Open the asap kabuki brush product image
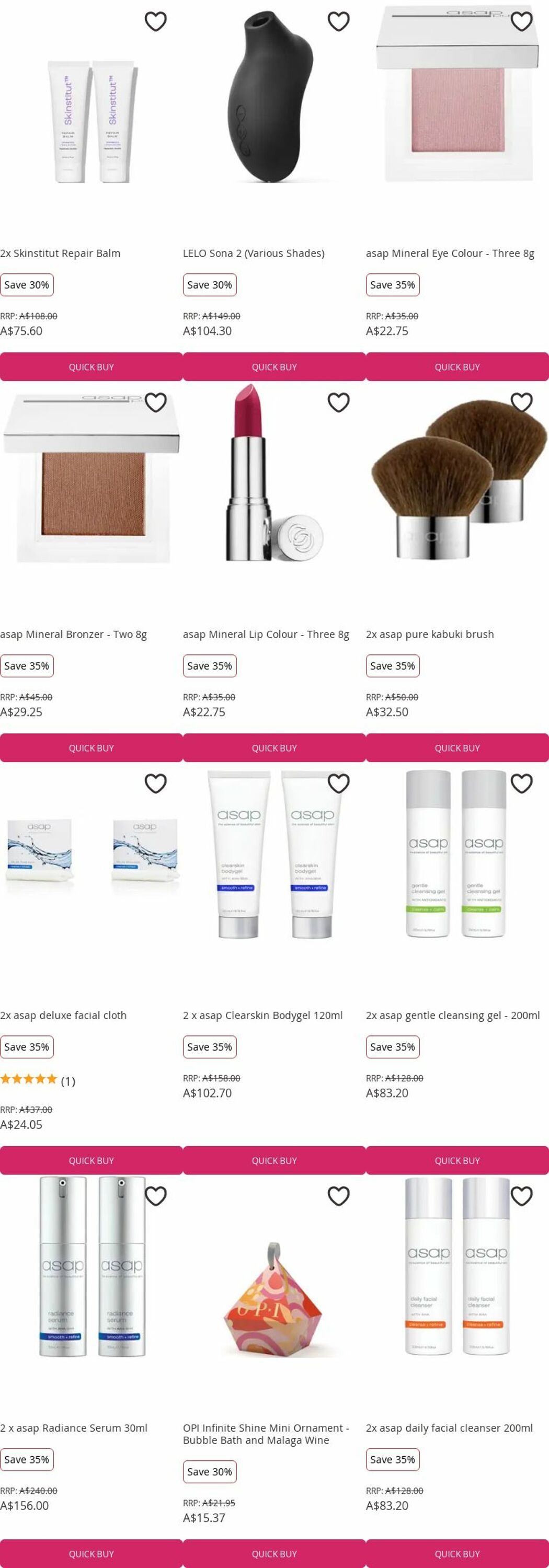This screenshot has width=549, height=1568. pyautogui.click(x=457, y=481)
